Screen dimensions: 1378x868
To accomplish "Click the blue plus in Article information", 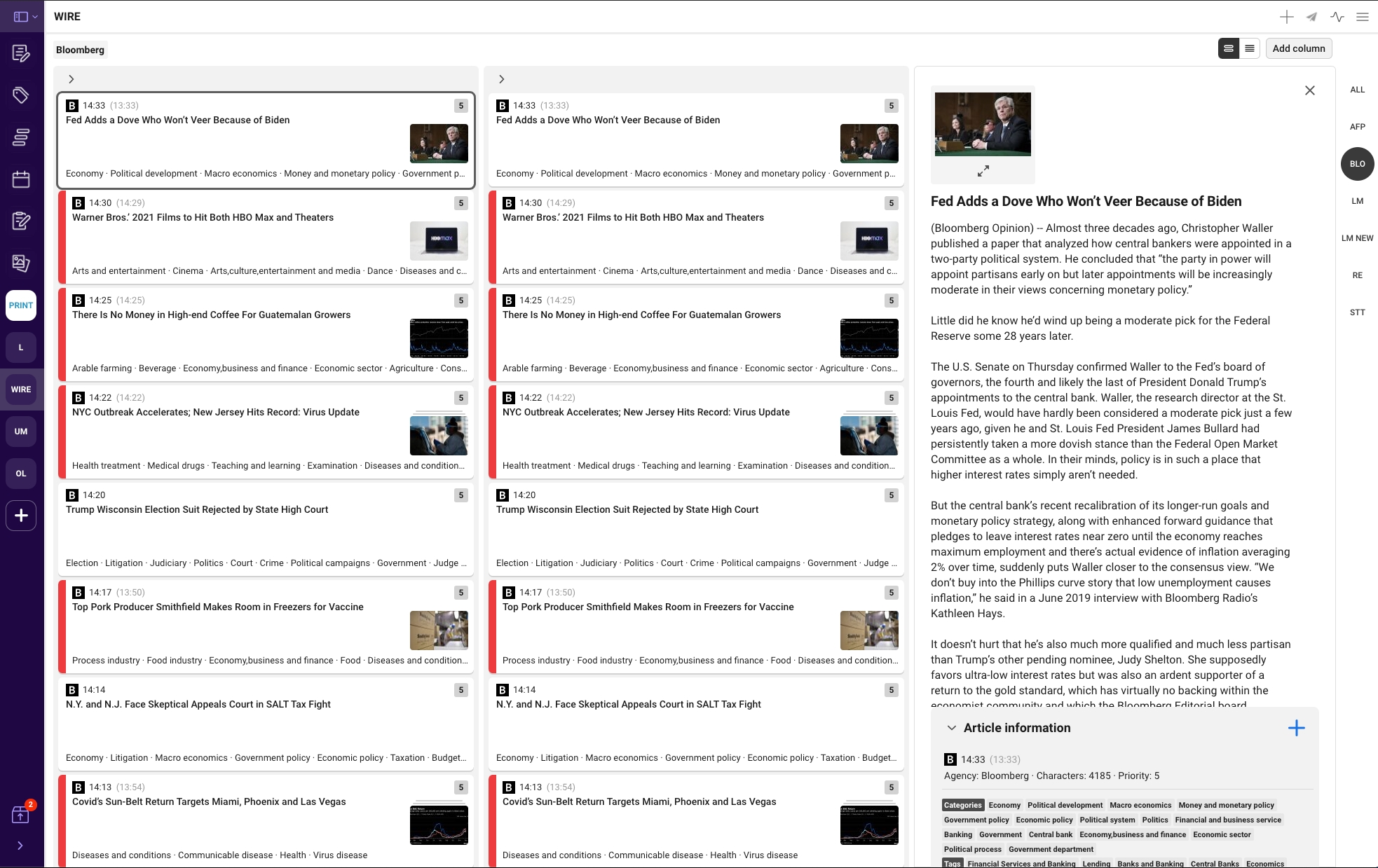I will coord(1296,728).
